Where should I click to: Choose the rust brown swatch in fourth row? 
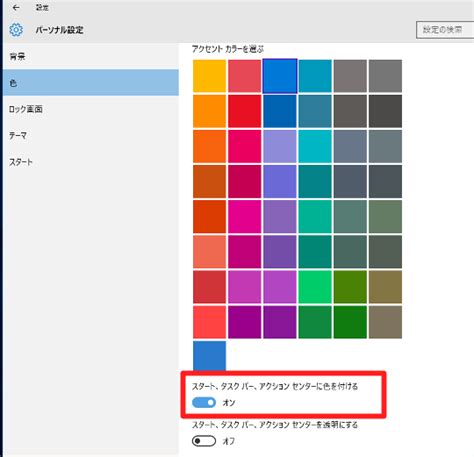pyautogui.click(x=209, y=182)
